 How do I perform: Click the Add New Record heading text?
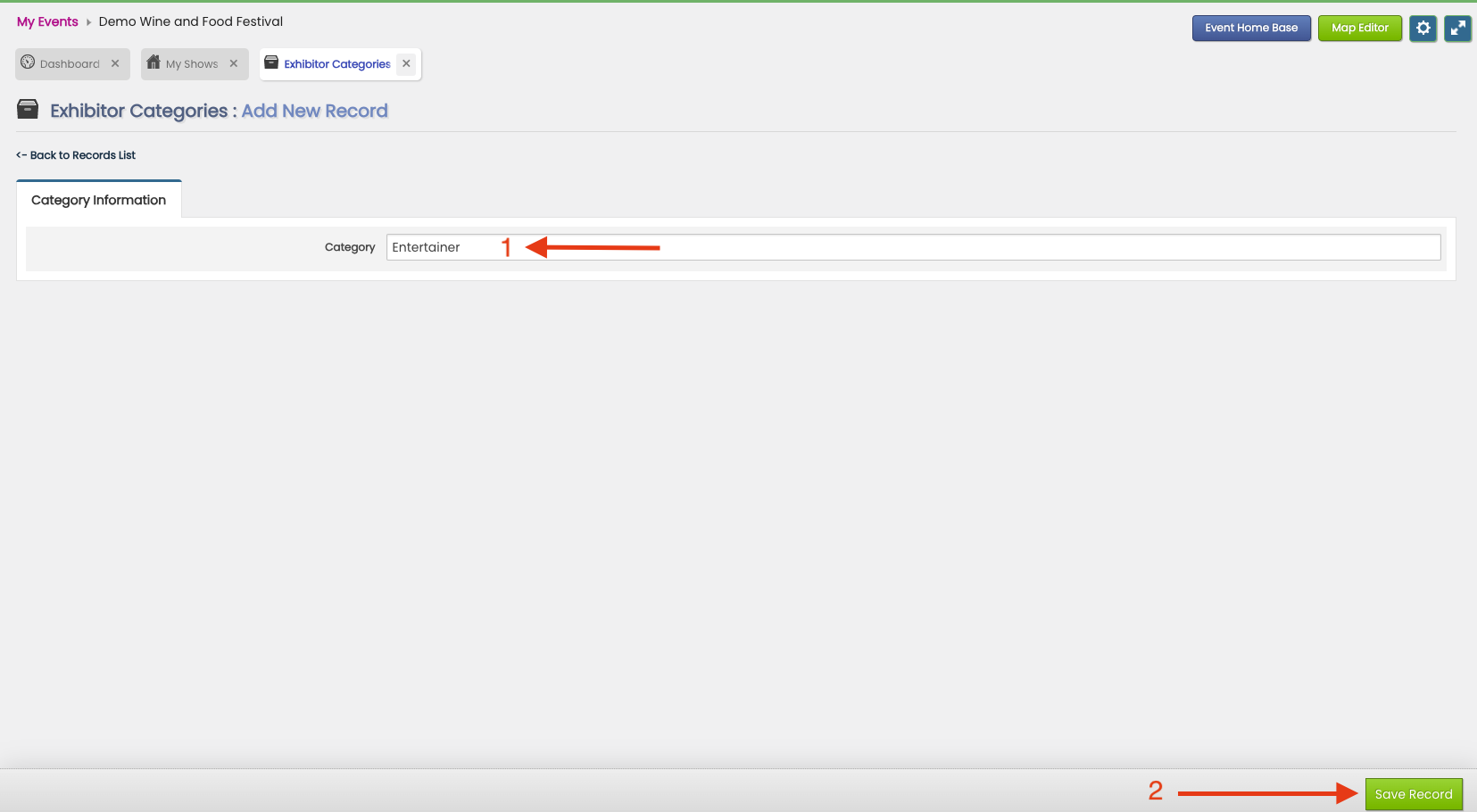tap(315, 111)
